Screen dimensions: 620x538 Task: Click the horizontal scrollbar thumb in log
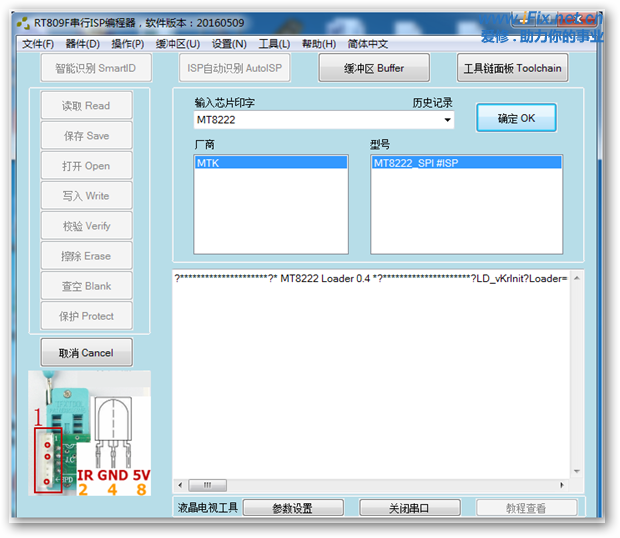tap(207, 485)
